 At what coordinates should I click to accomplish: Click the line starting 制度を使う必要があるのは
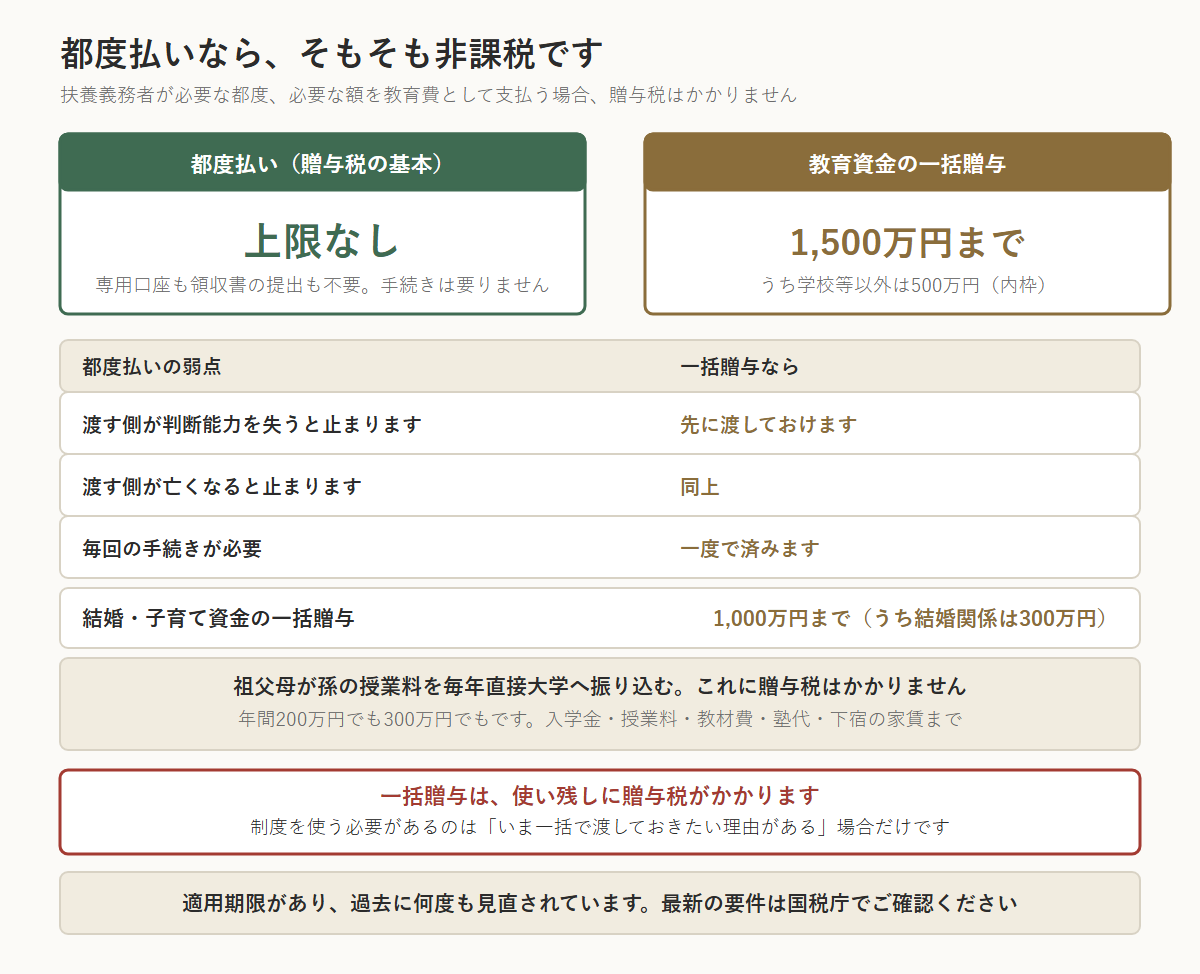(x=600, y=827)
